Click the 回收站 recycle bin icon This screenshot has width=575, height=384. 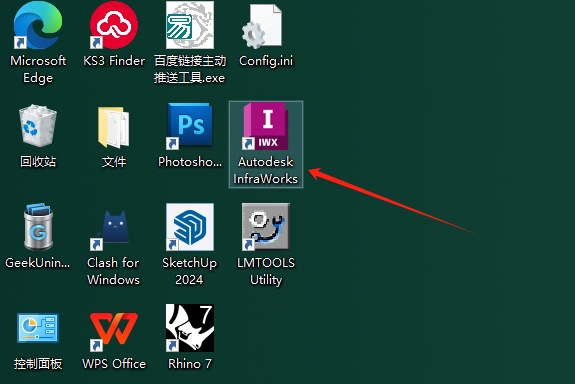(38, 125)
